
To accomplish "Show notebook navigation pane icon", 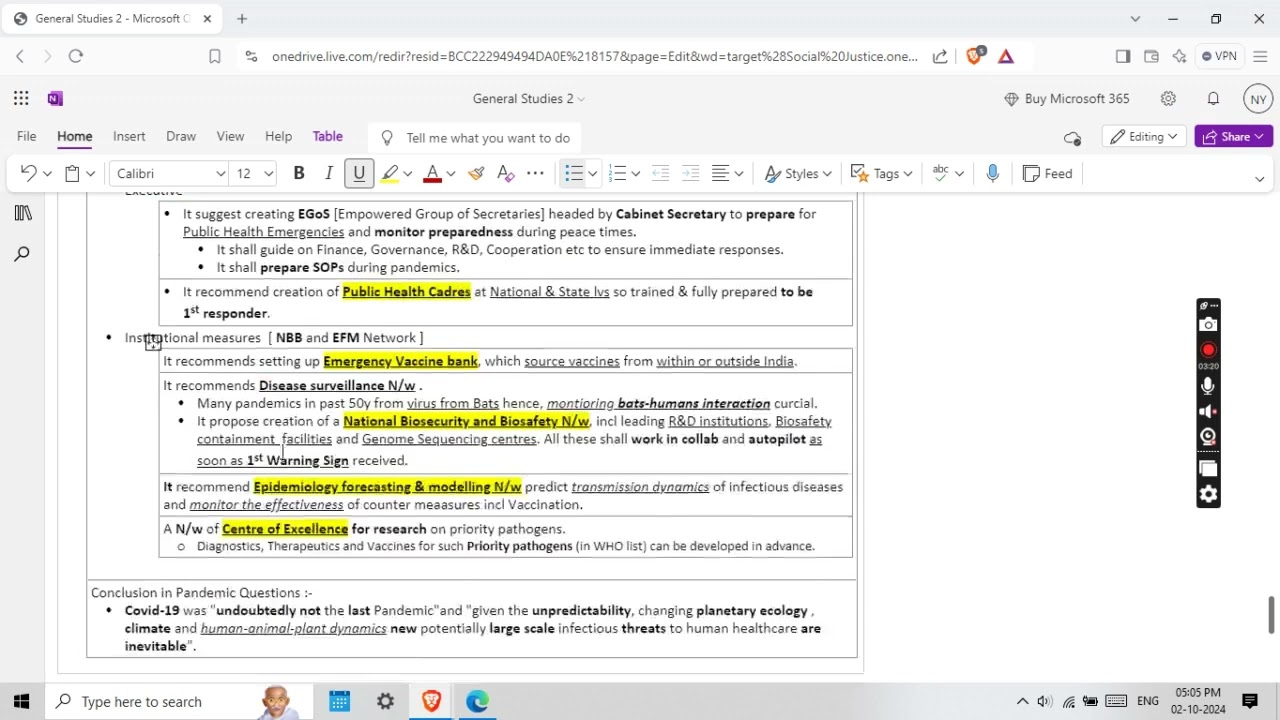I will pos(22,213).
